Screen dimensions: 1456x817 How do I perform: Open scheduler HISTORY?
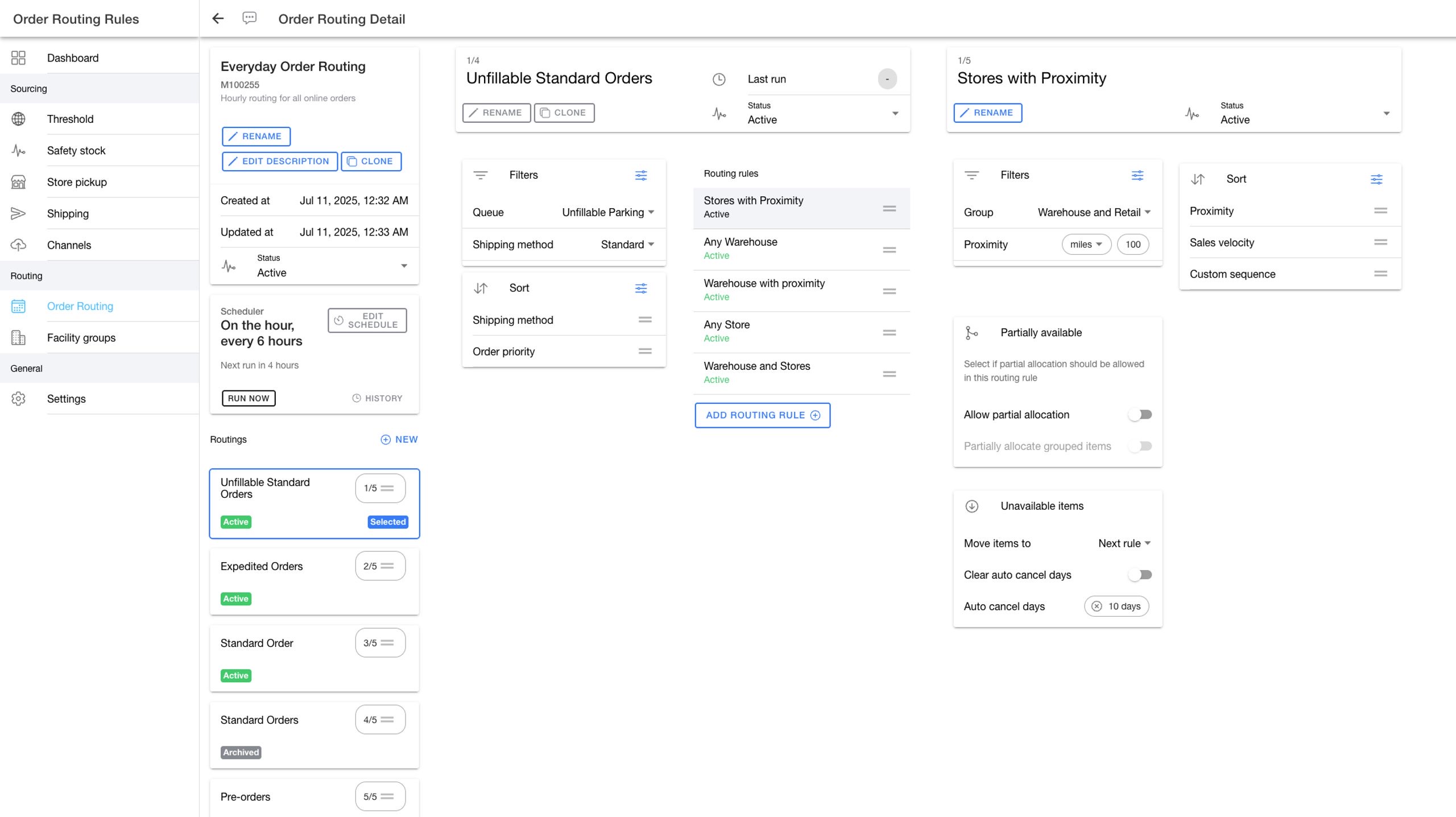[377, 398]
